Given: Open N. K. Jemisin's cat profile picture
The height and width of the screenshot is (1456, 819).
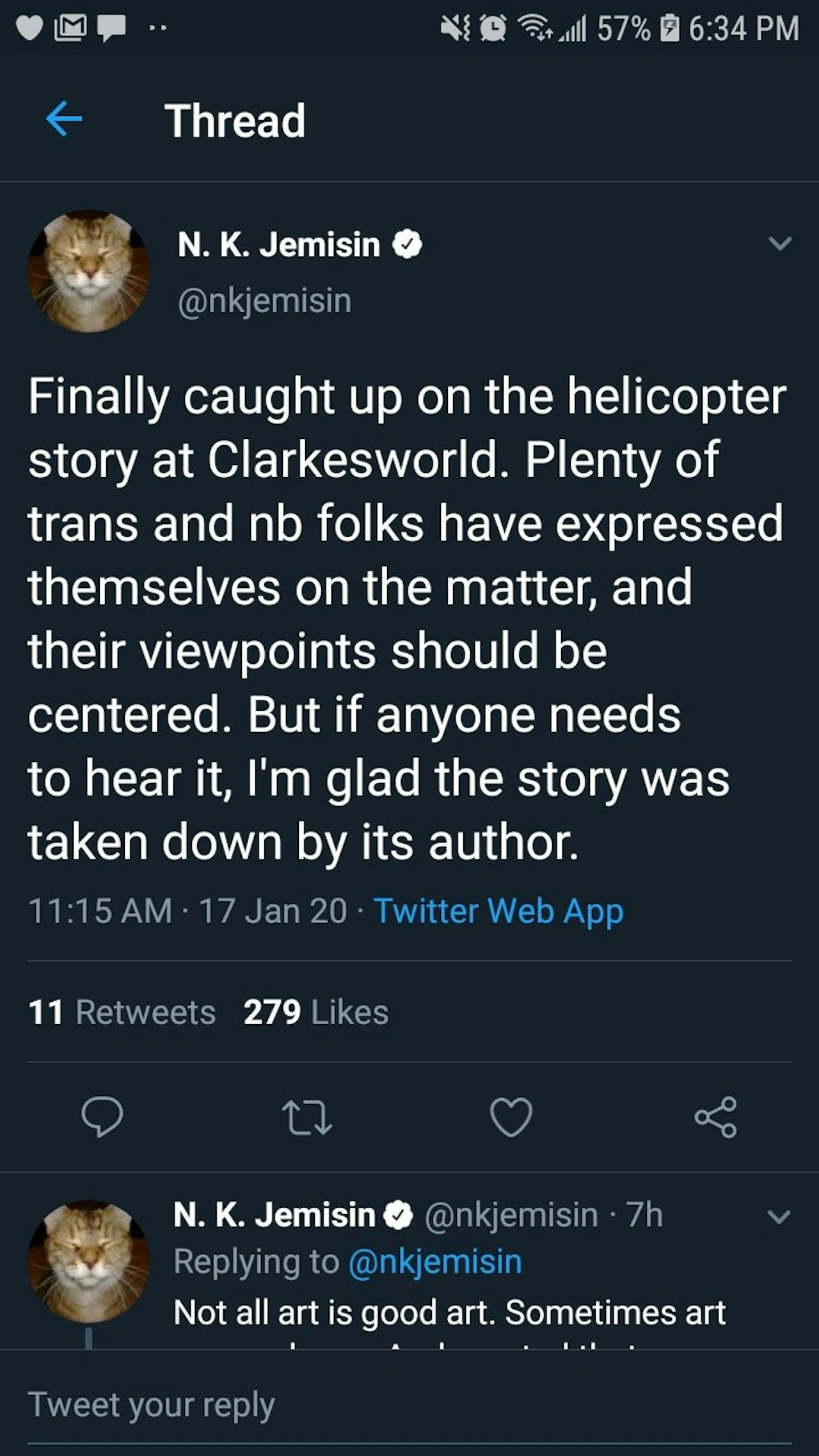Looking at the screenshot, I should click(x=88, y=271).
